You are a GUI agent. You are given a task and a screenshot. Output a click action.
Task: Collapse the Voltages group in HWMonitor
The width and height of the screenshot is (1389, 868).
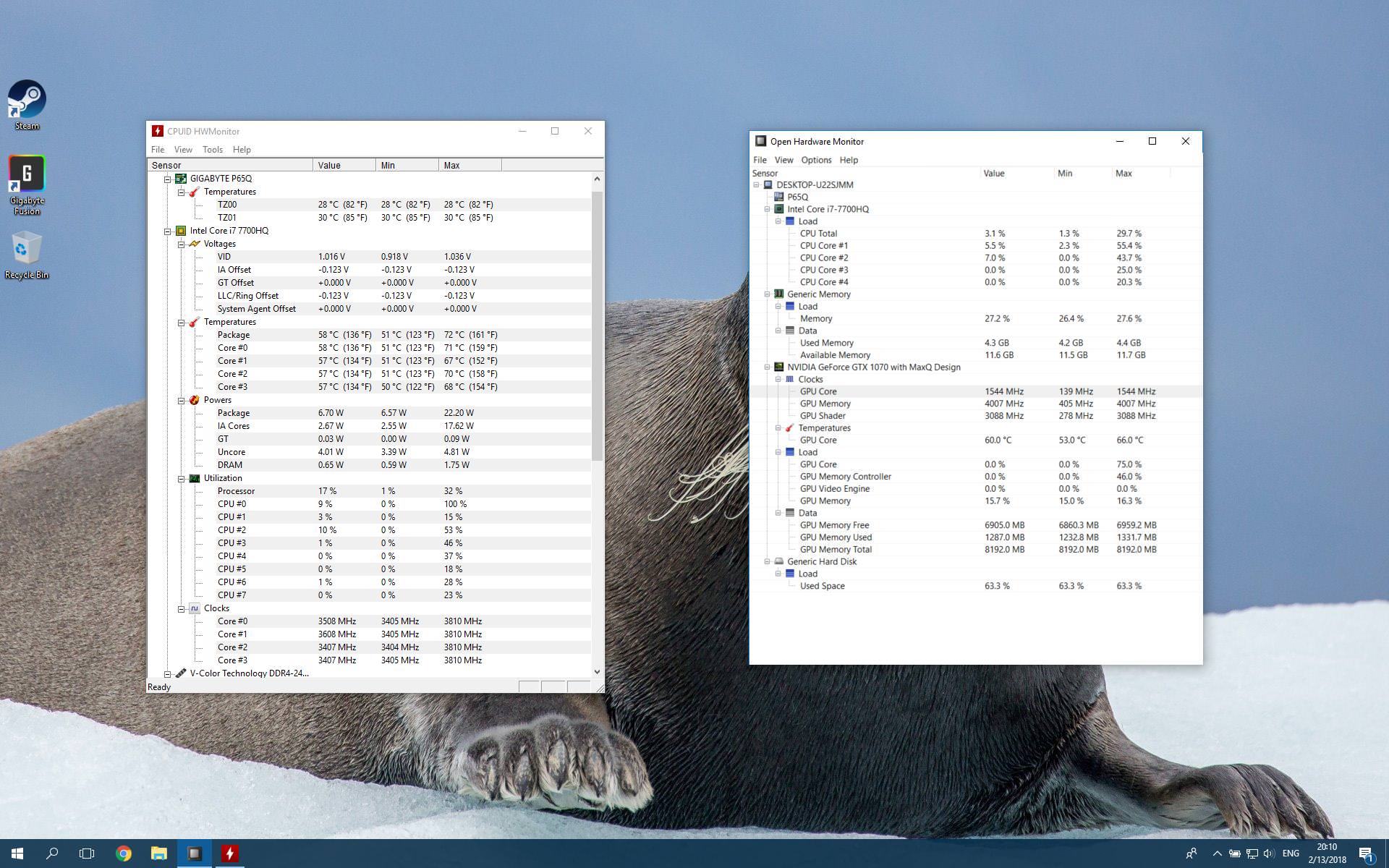pos(182,244)
